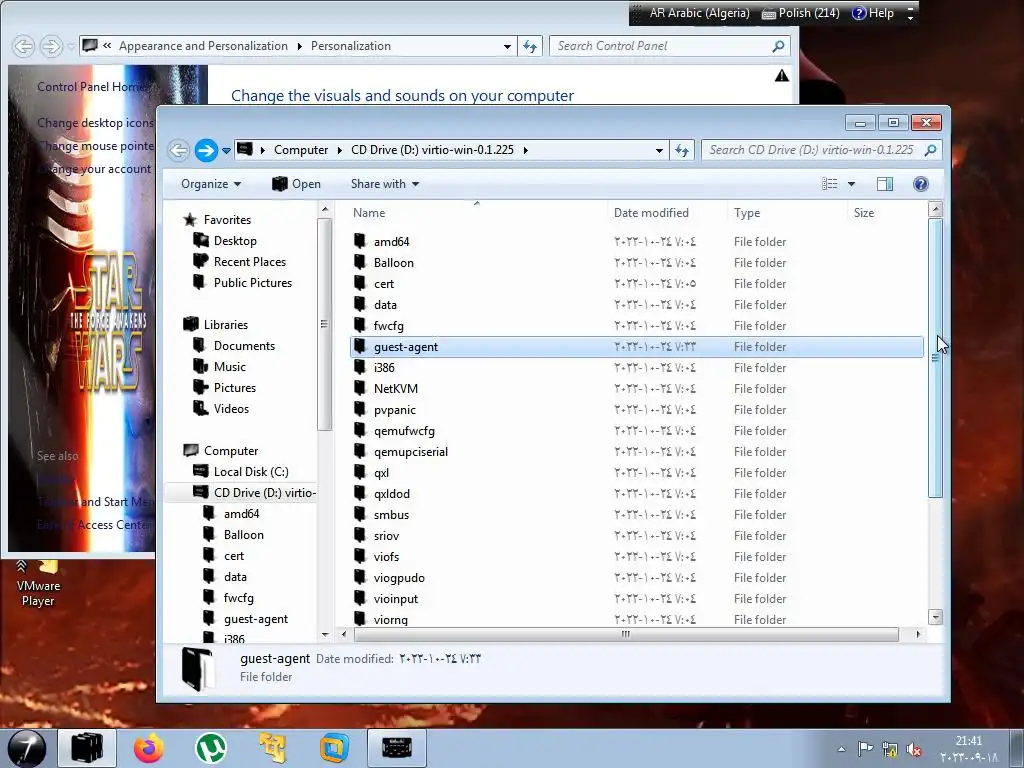The height and width of the screenshot is (768, 1024).
Task: Open uTorrent from the taskbar
Action: [211, 748]
